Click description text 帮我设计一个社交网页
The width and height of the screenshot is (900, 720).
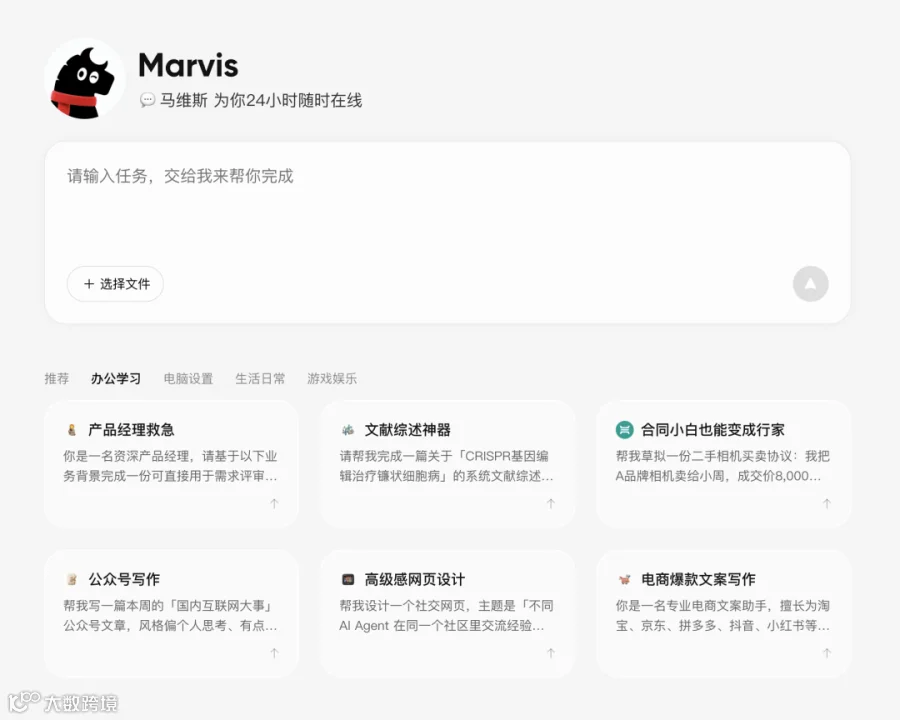446,616
